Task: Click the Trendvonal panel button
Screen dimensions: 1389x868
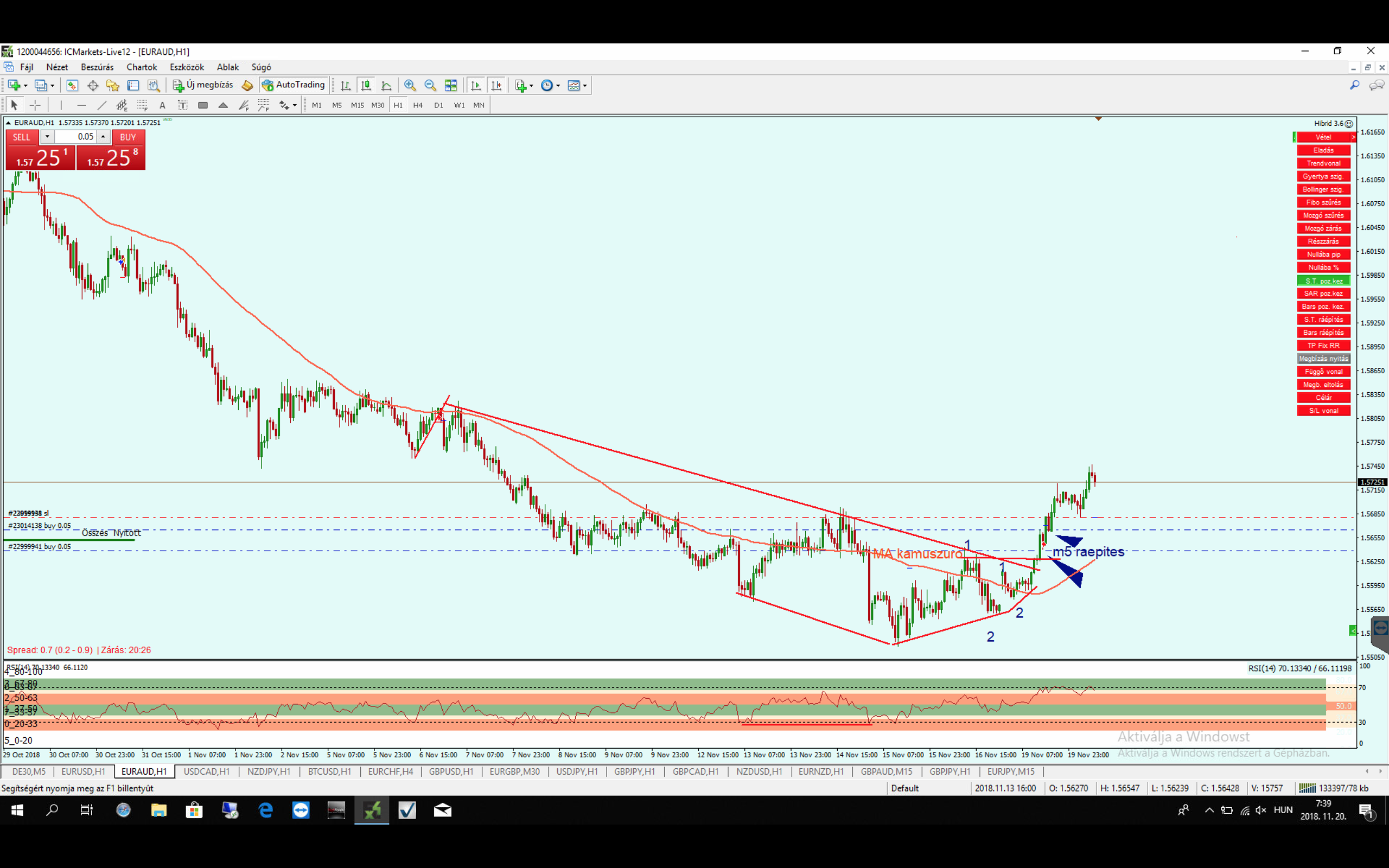Action: [1323, 163]
